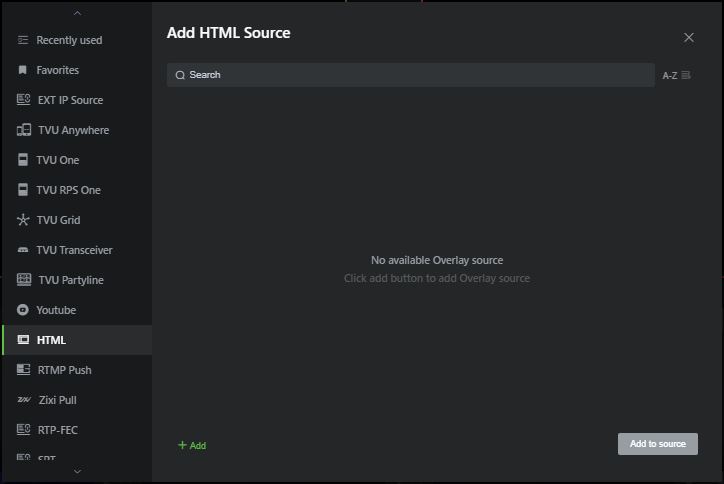Click Add to create HTML source
The width and height of the screenshot is (724, 484).
192,445
